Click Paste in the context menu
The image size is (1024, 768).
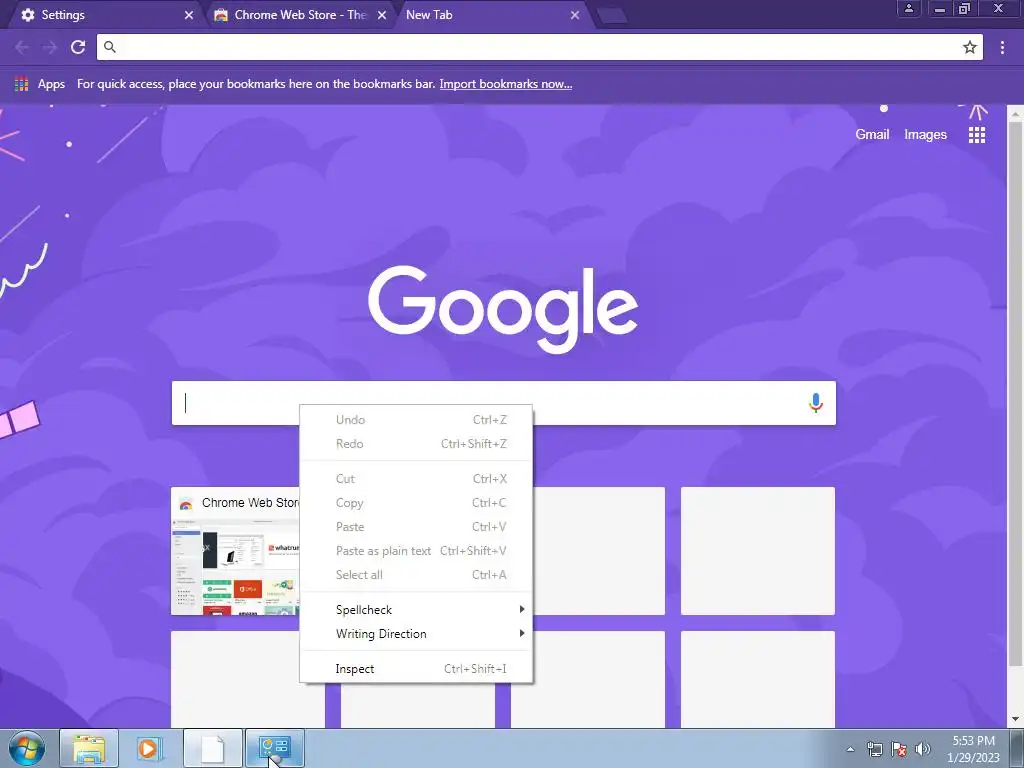pos(416,527)
